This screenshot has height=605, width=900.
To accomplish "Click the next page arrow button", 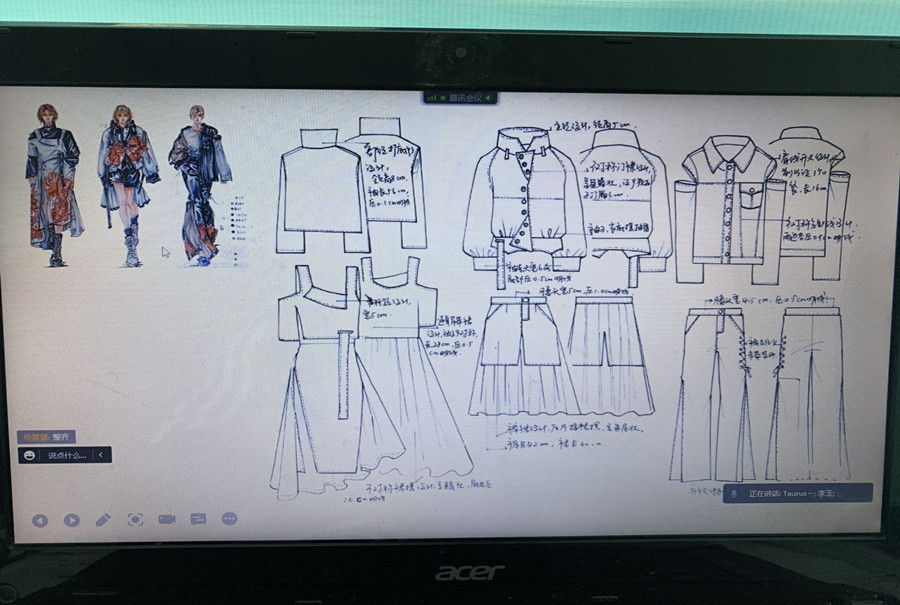I will [x=72, y=520].
